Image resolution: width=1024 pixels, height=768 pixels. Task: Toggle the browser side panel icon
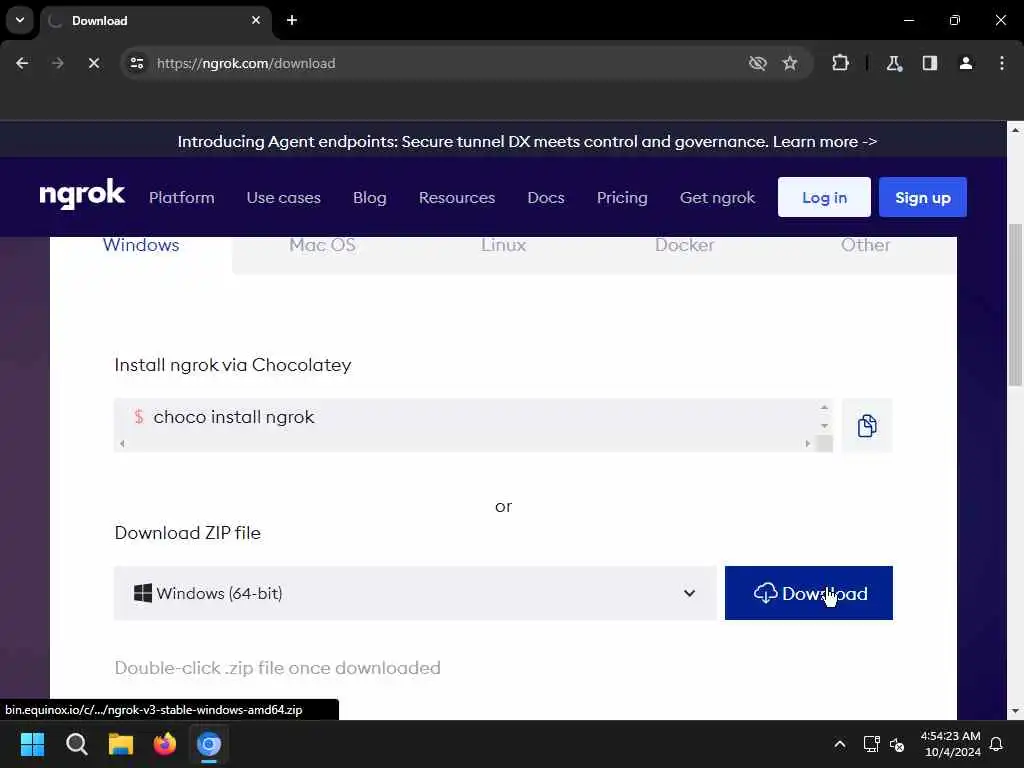pyautogui.click(x=930, y=63)
